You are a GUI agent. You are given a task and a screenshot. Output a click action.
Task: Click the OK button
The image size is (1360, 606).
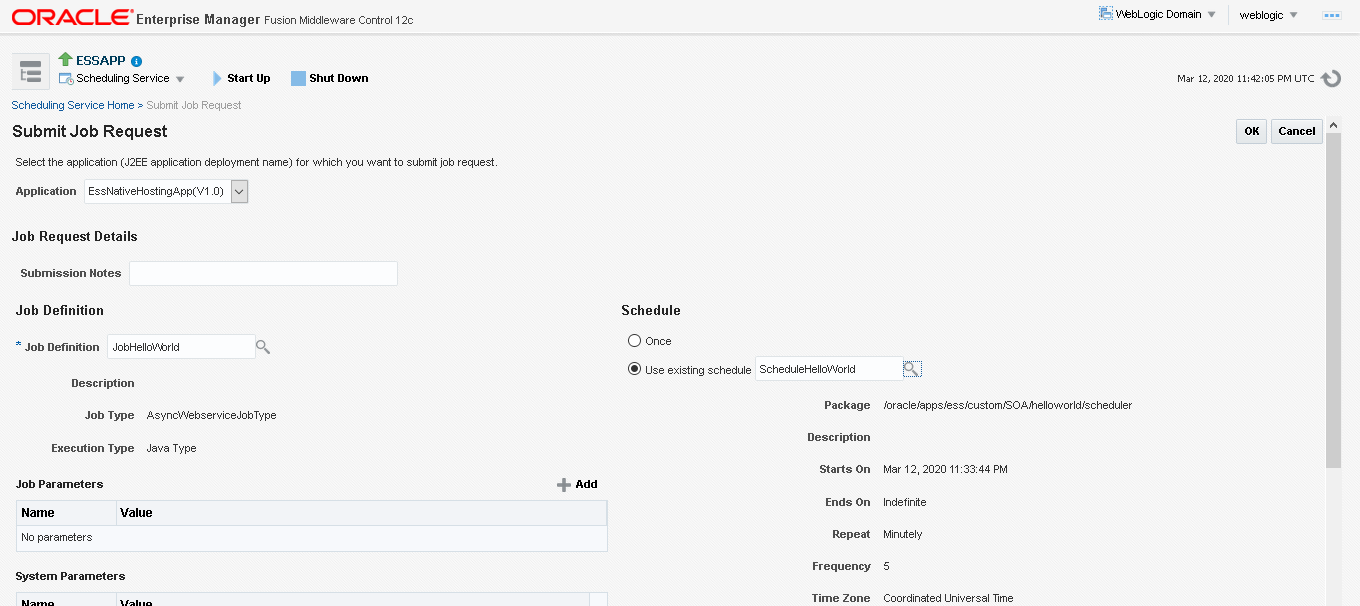point(1250,131)
